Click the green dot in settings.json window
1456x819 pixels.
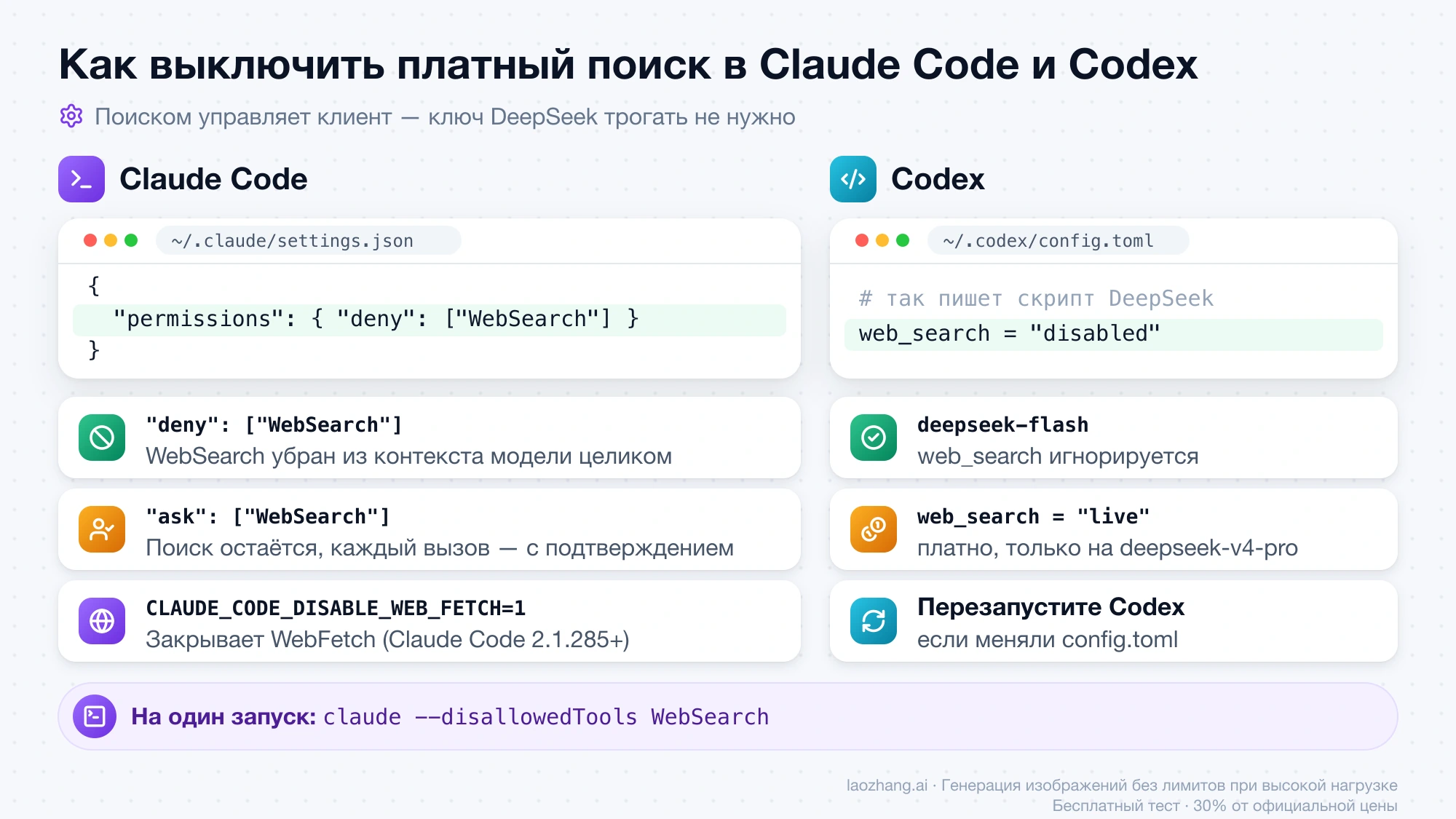pyautogui.click(x=131, y=240)
